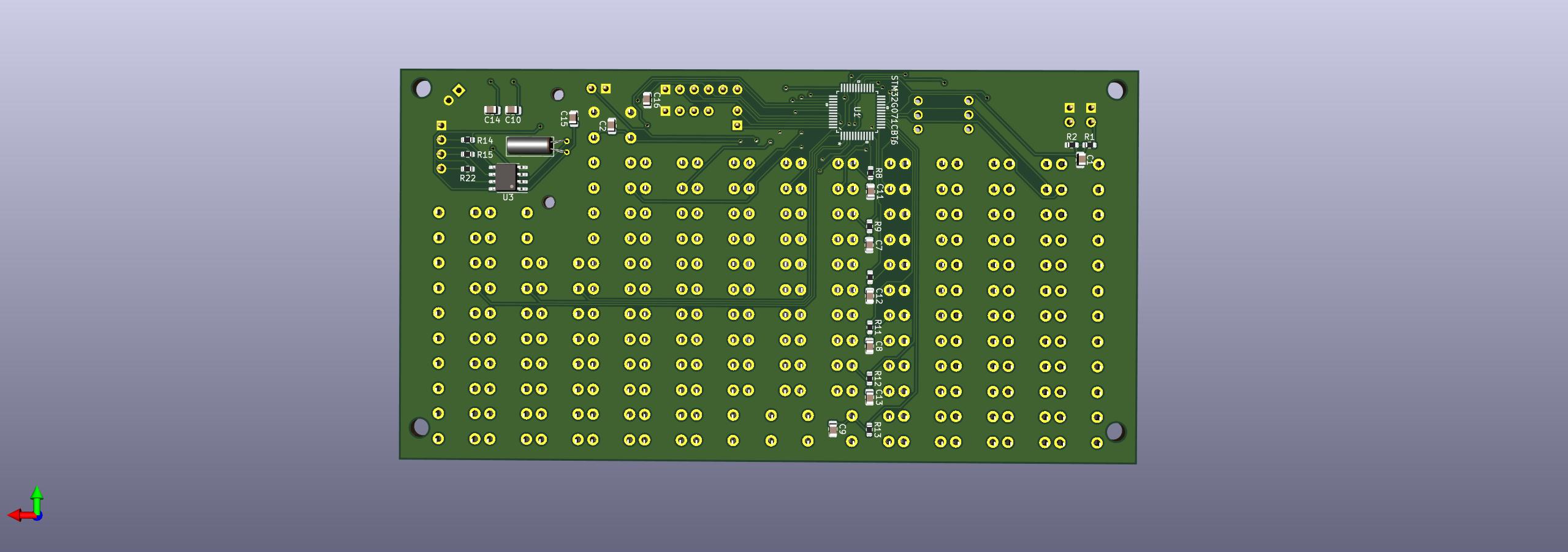Image resolution: width=1568 pixels, height=552 pixels.
Task: Select capacitor C7
Action: pos(869,245)
